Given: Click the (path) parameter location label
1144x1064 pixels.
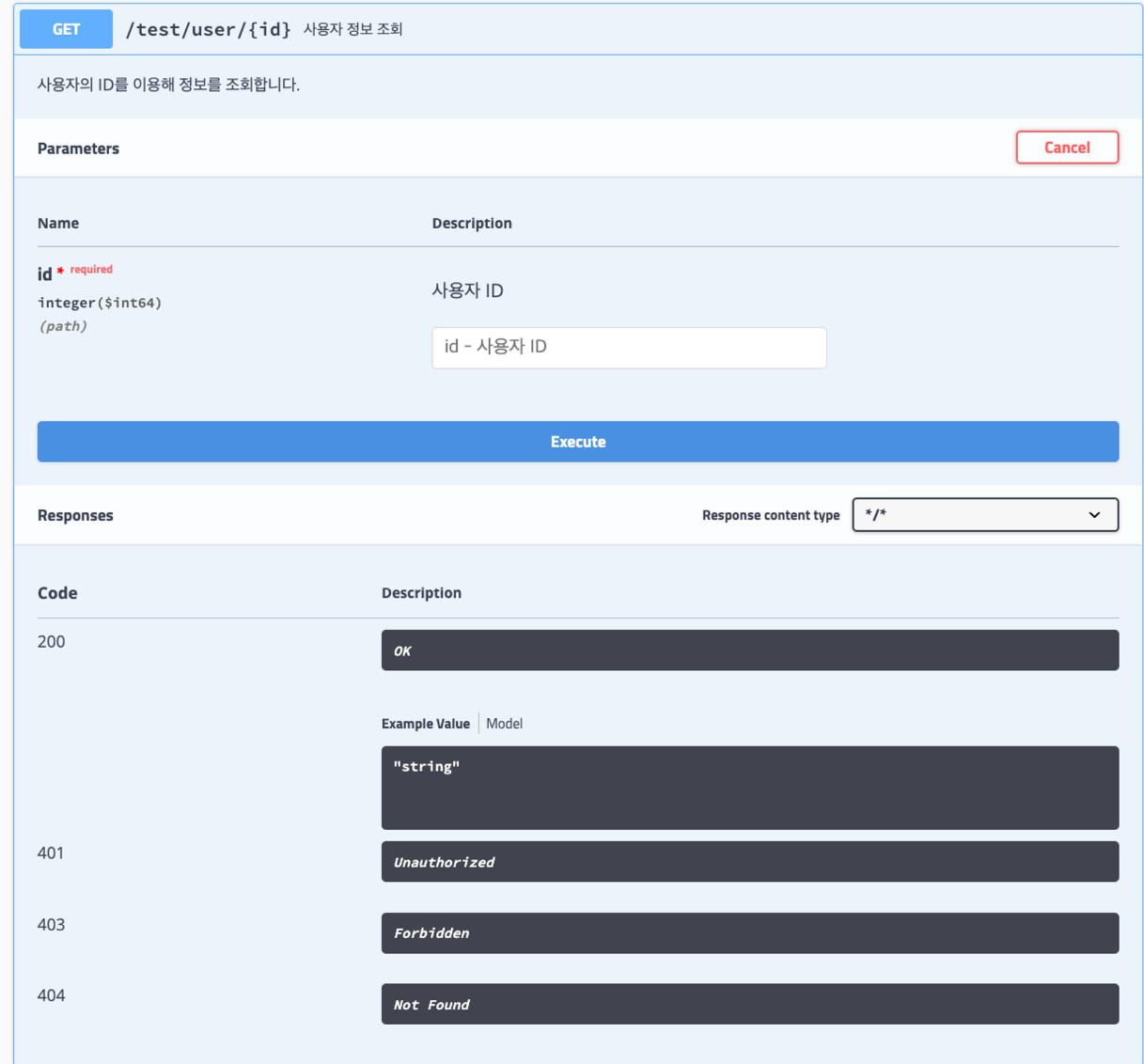Looking at the screenshot, I should point(63,326).
